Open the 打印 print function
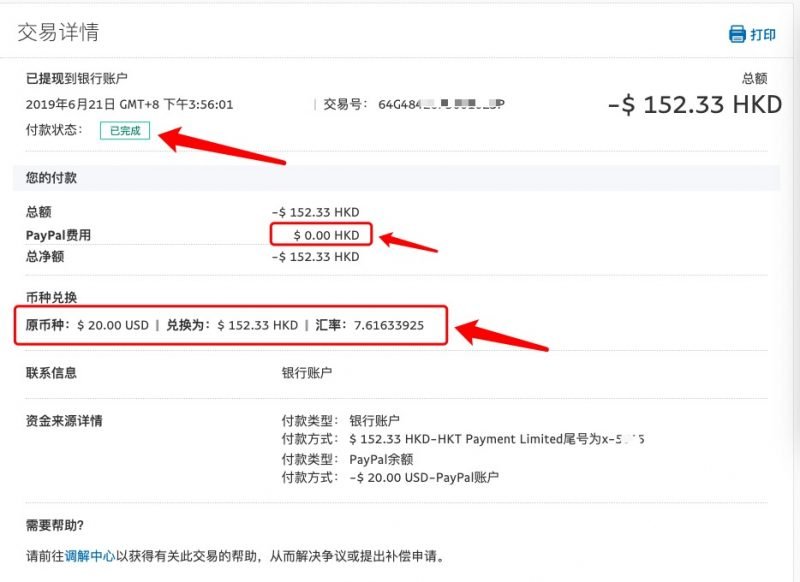 [760, 31]
